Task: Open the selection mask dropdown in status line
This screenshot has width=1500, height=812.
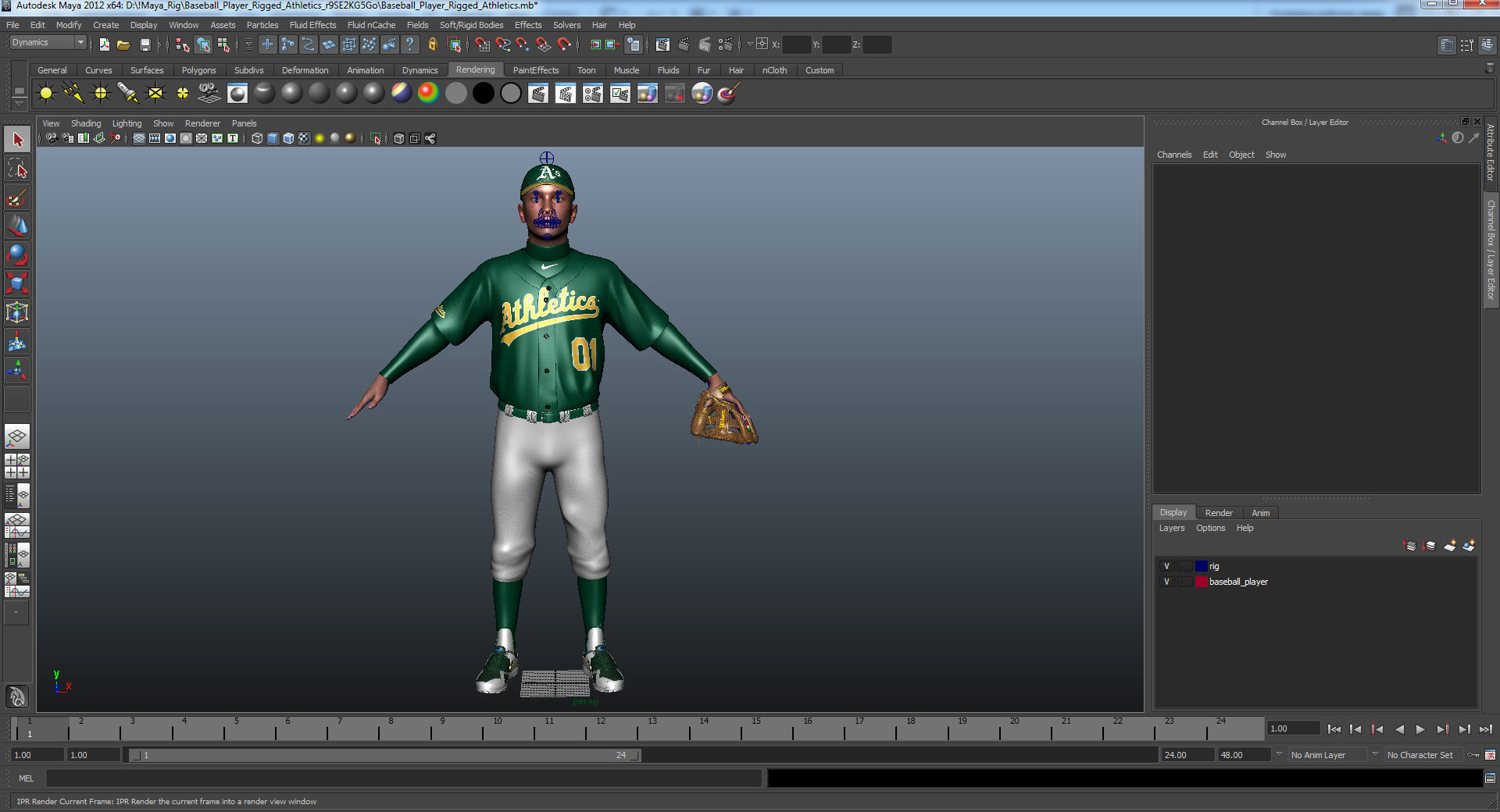Action: [x=248, y=45]
